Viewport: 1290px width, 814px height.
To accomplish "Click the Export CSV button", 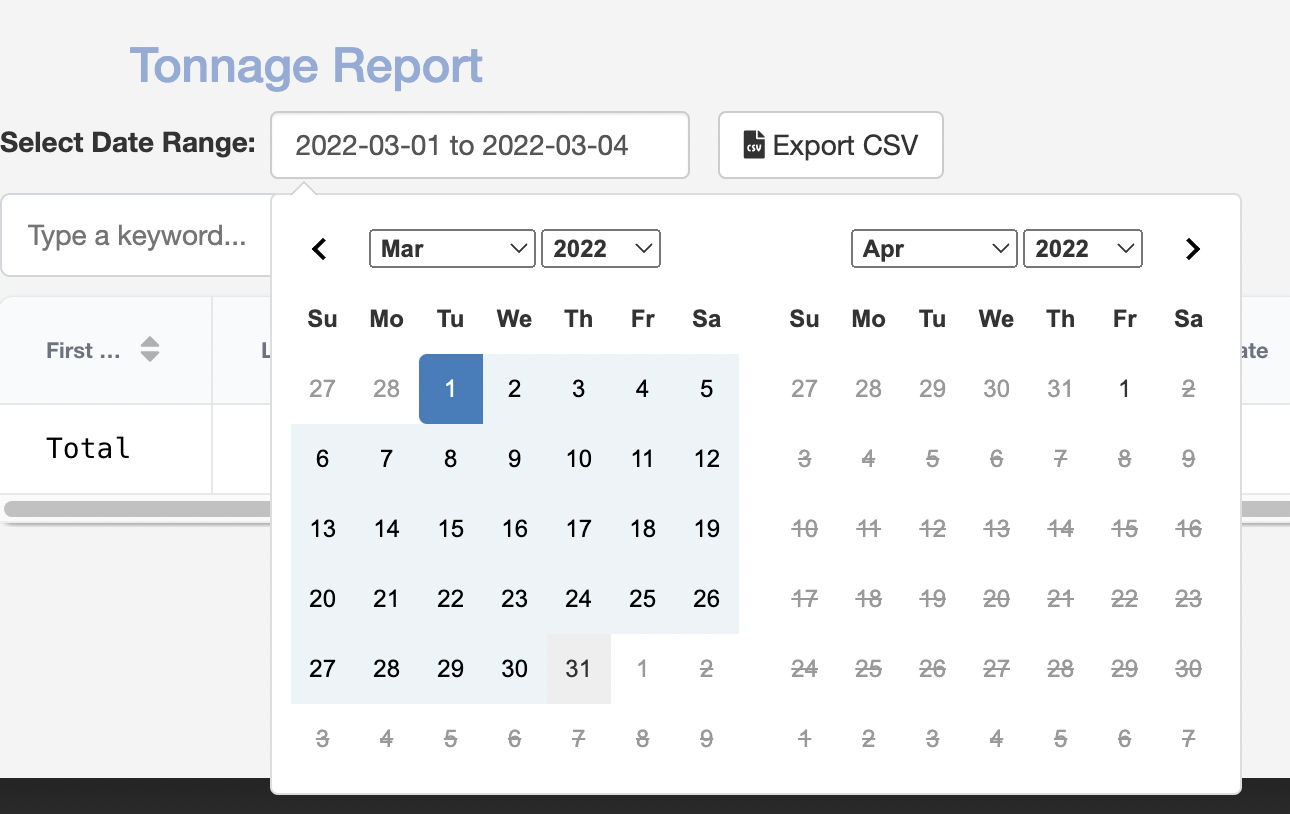I will coord(830,145).
